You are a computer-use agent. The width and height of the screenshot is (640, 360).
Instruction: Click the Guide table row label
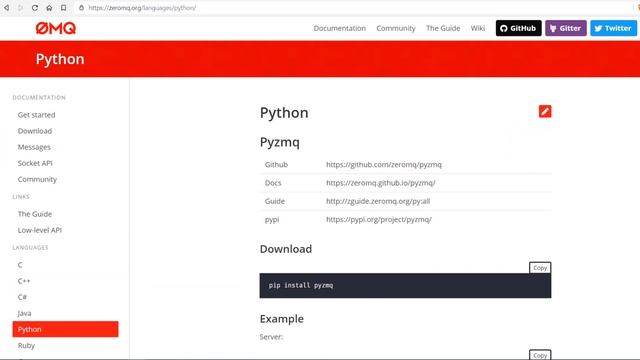(x=275, y=201)
